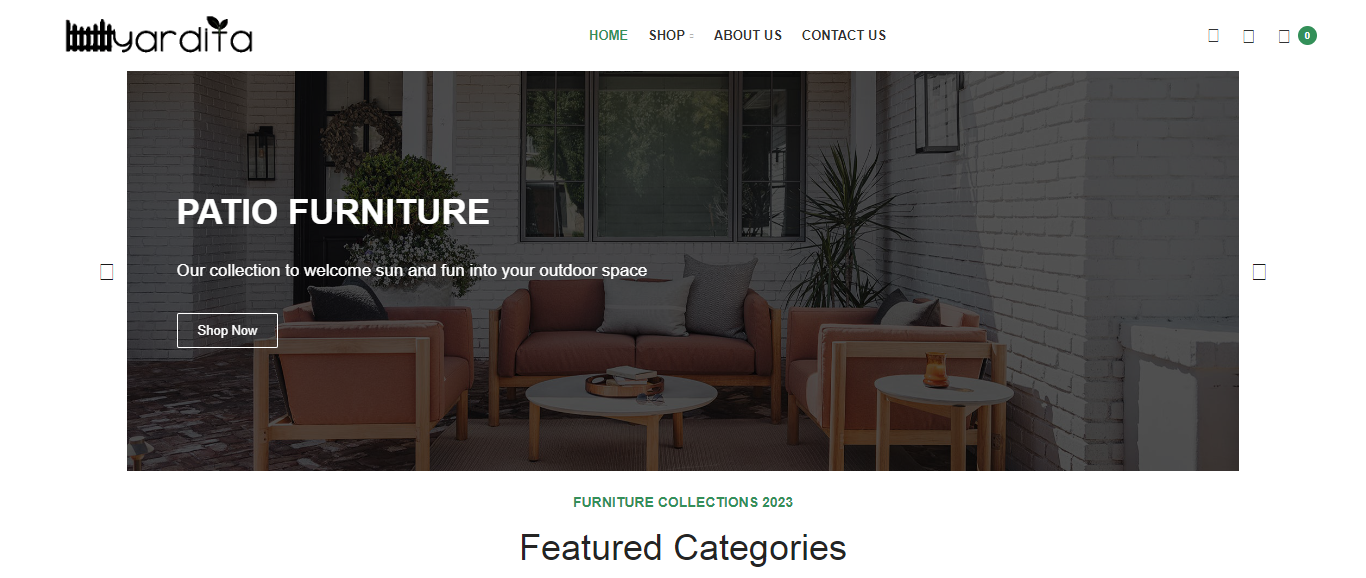Click the Yardita logo

click(159, 35)
